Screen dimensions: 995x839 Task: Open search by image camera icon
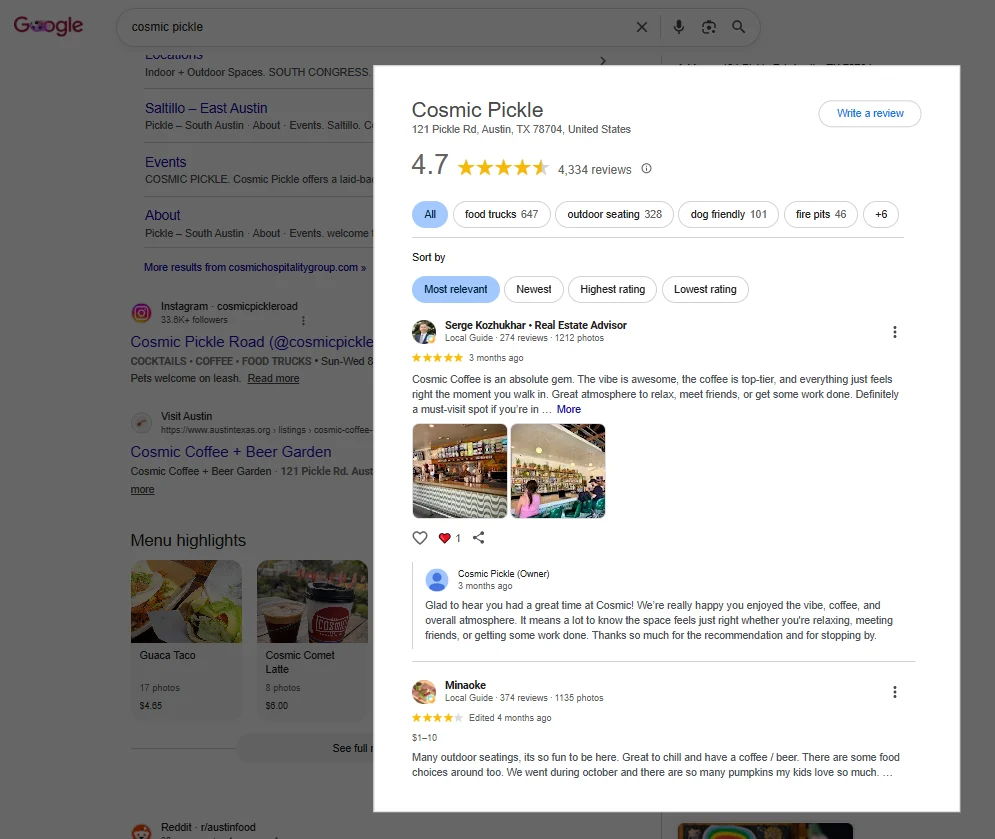coord(708,27)
